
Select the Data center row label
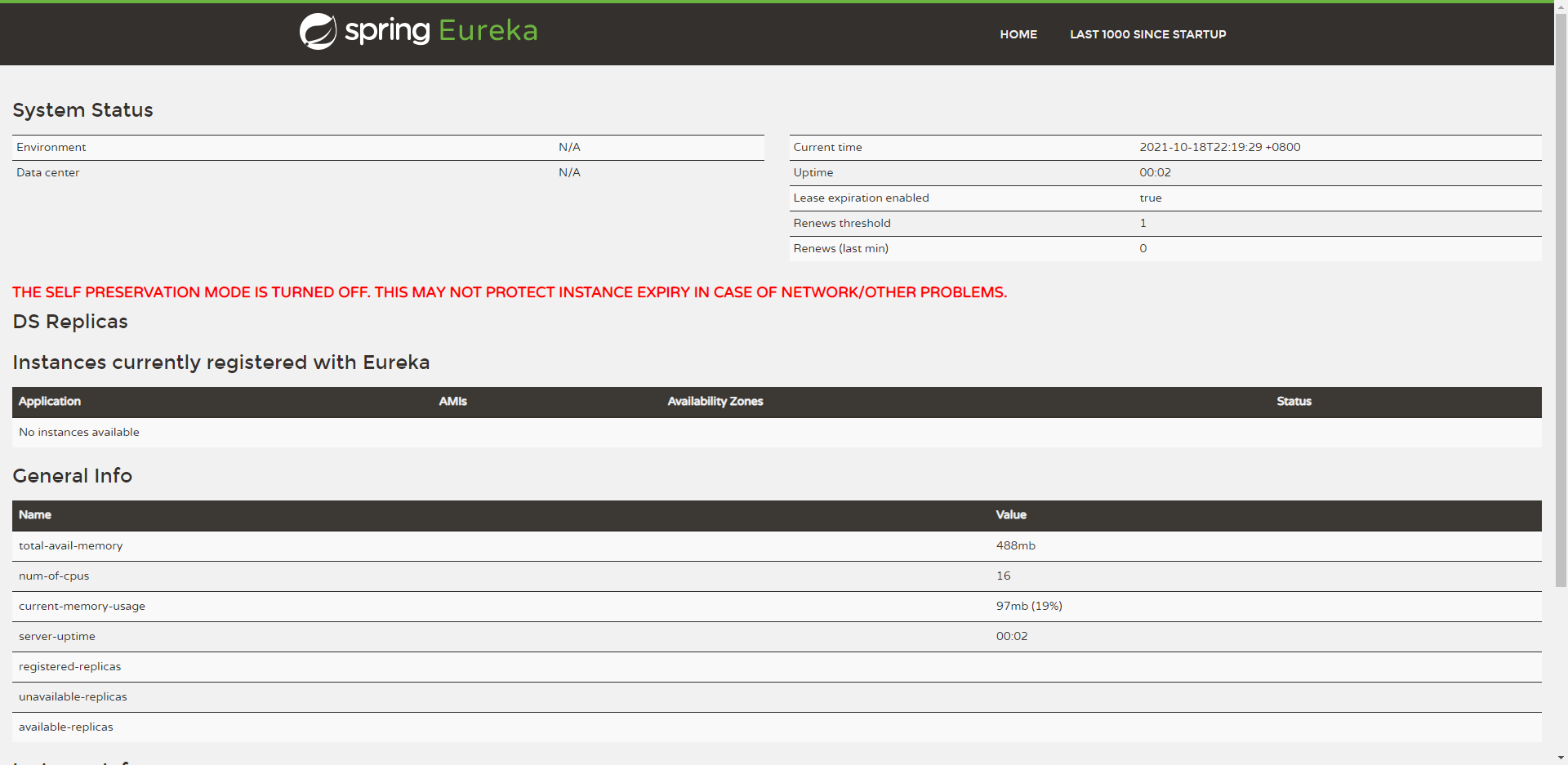47,172
